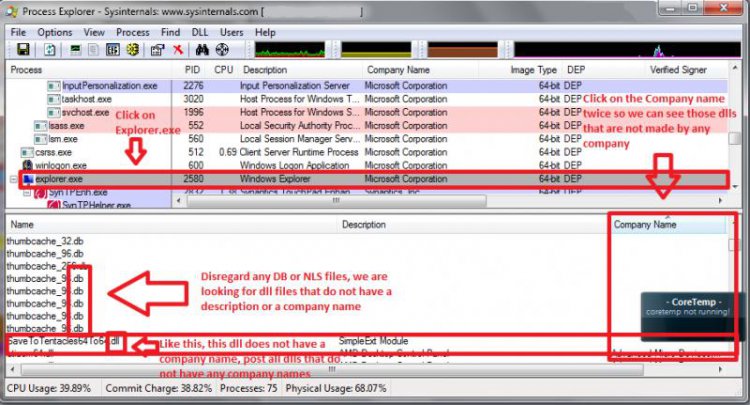
Task: Sort by the Process column header
Action: [89, 70]
